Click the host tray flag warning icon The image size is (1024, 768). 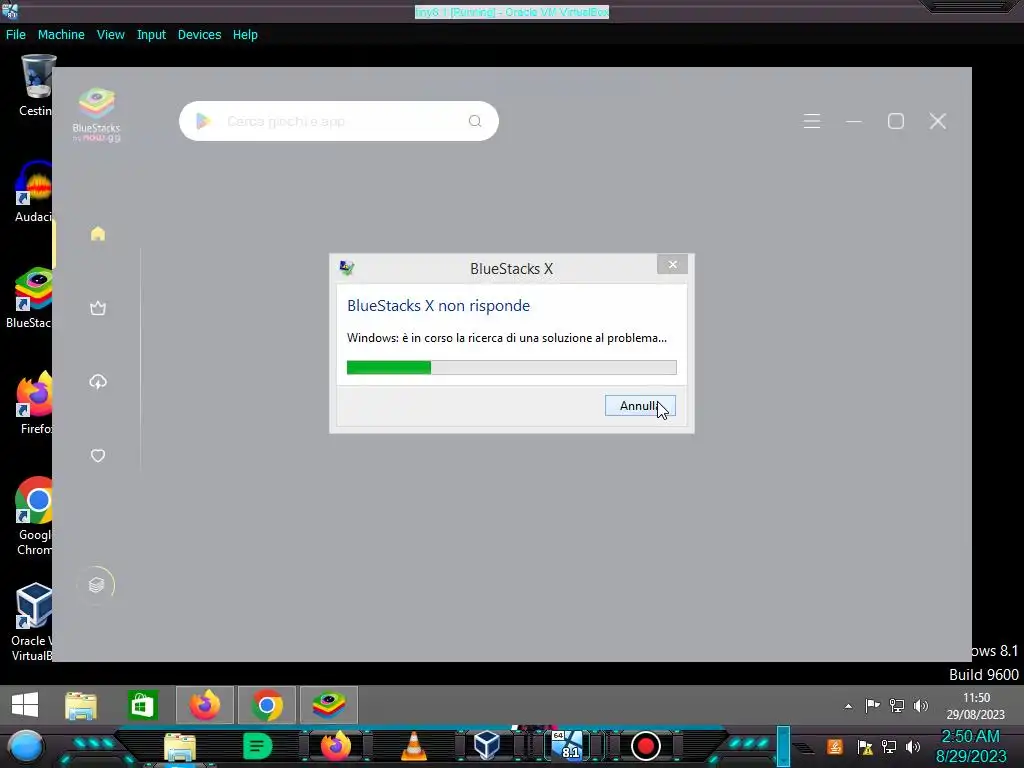[x=865, y=747]
